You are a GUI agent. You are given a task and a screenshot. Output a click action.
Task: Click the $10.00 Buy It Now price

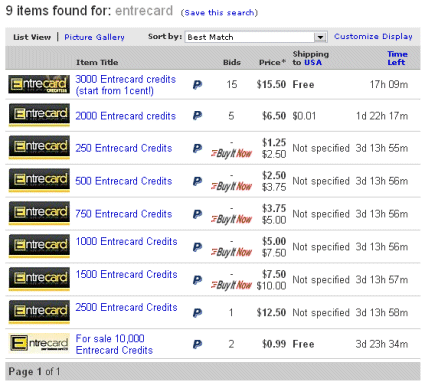coord(271,286)
